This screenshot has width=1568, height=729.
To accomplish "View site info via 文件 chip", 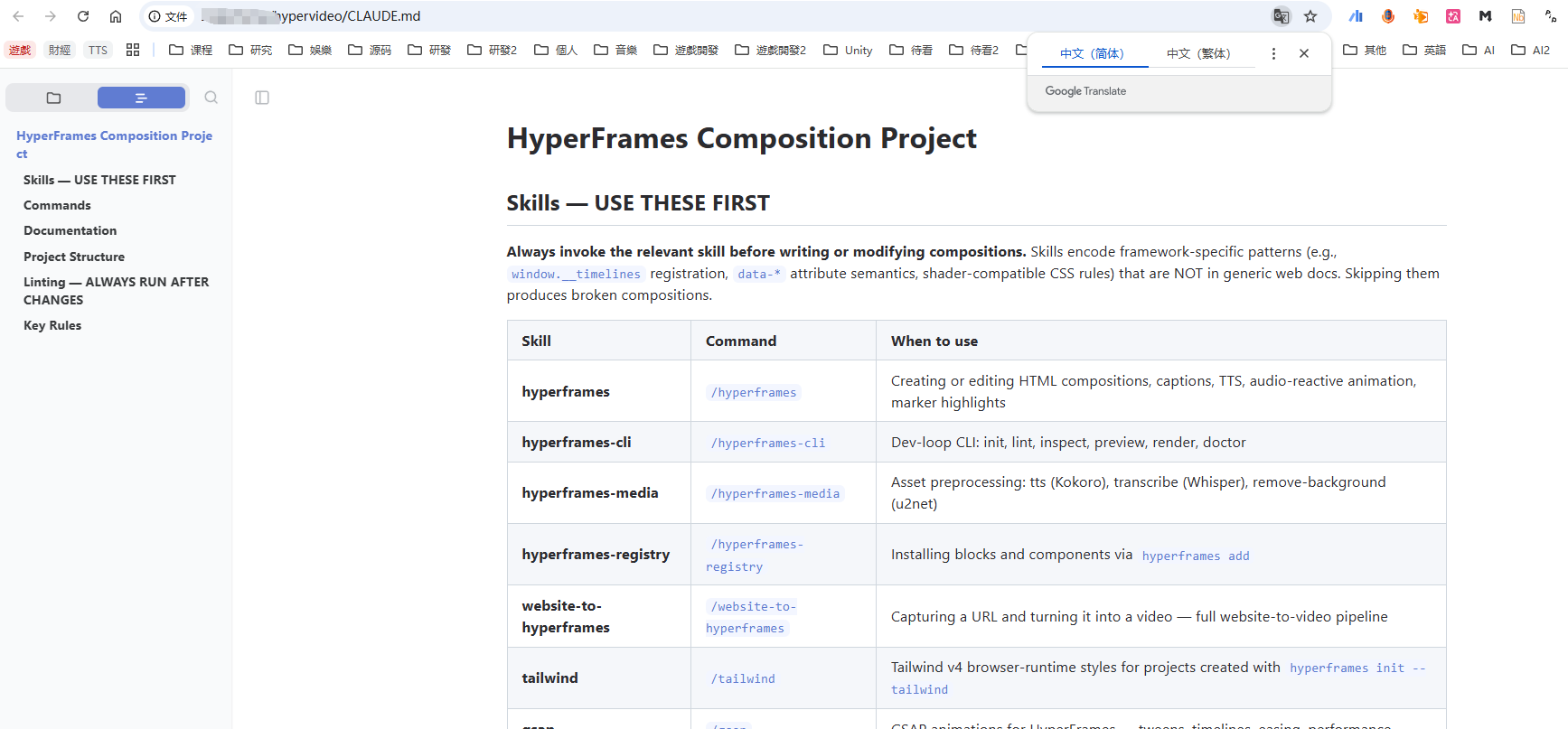I will tap(168, 16).
